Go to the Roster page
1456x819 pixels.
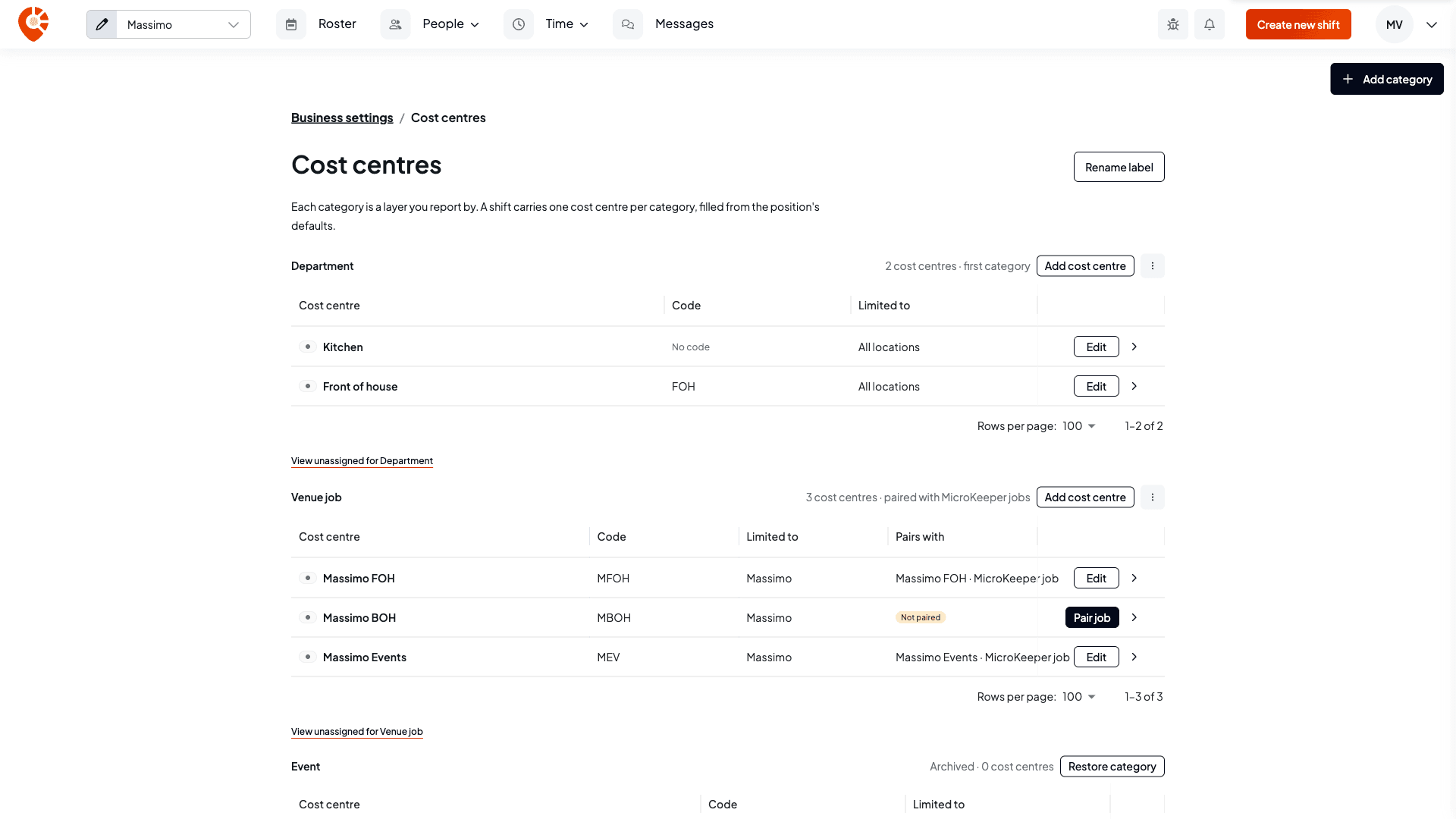pyautogui.click(x=337, y=24)
